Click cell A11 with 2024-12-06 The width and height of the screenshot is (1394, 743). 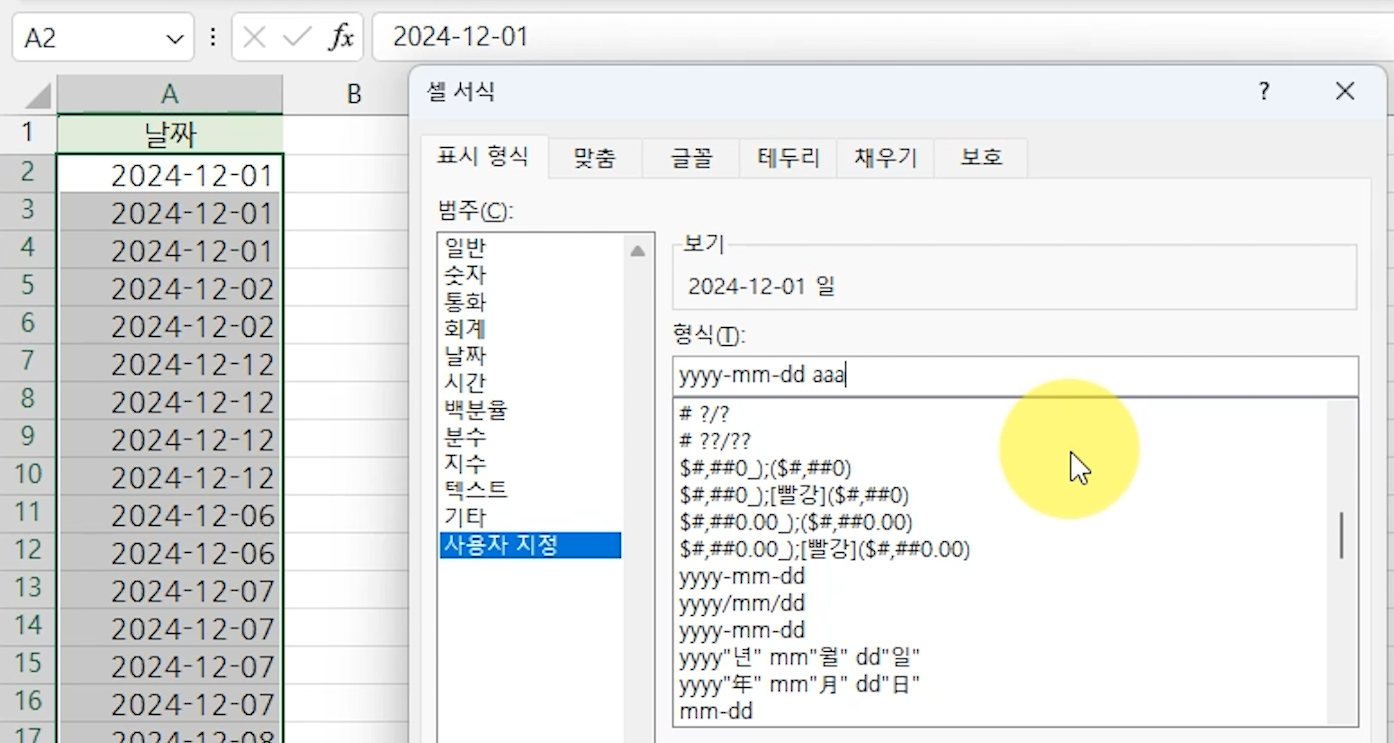[170, 514]
